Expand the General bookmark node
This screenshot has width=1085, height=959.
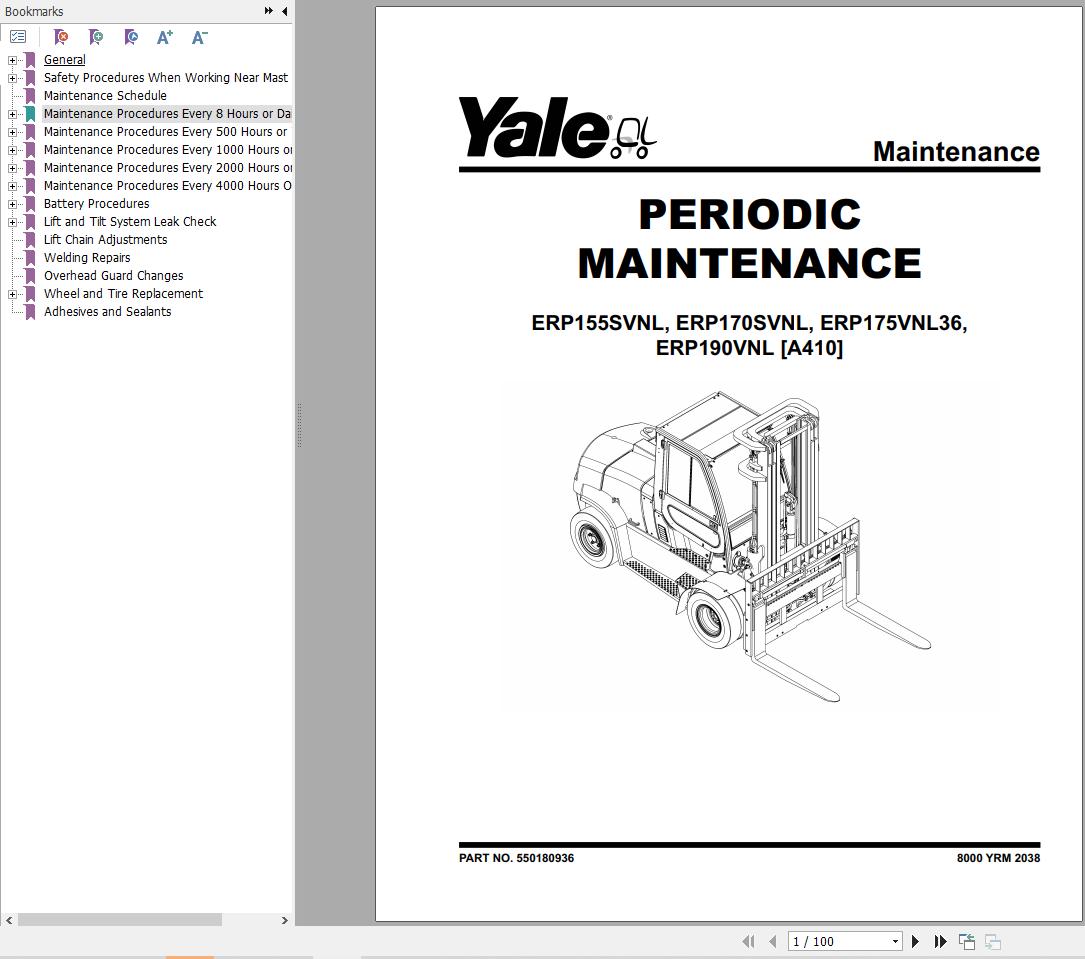click(x=12, y=60)
